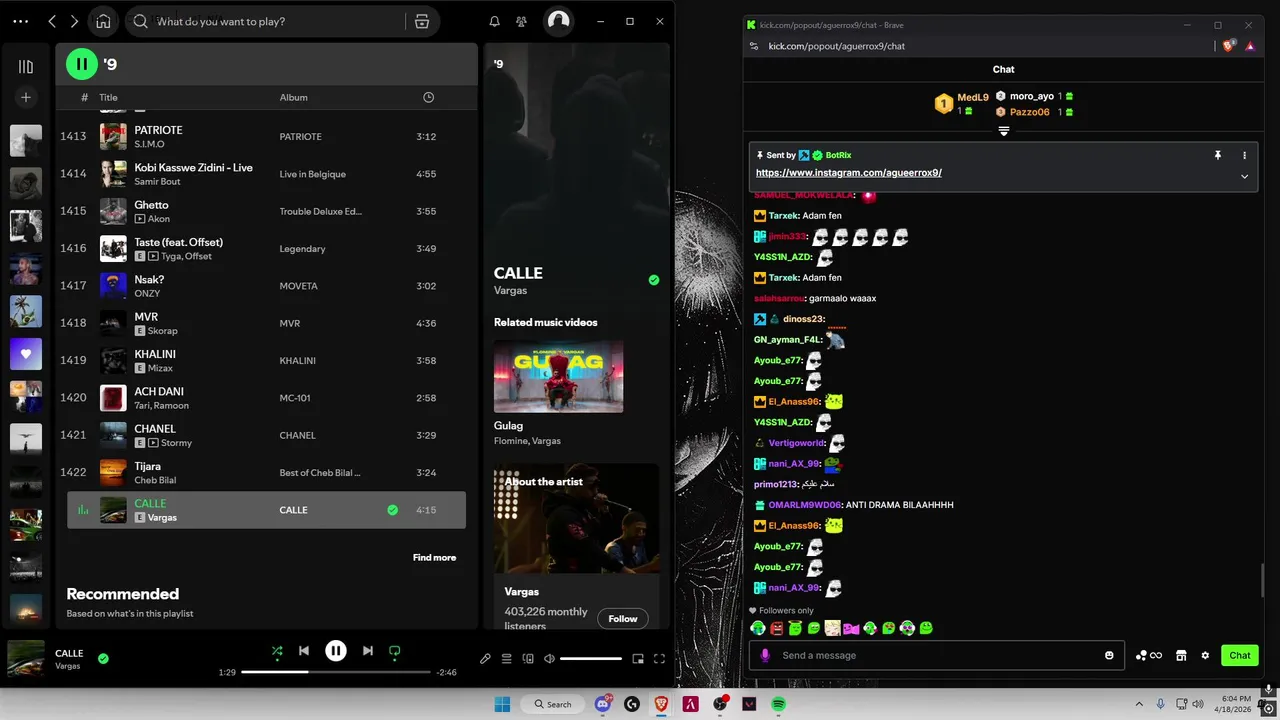1280x720 pixels.
Task: Open Spotify Home
Action: pyautogui.click(x=103, y=21)
